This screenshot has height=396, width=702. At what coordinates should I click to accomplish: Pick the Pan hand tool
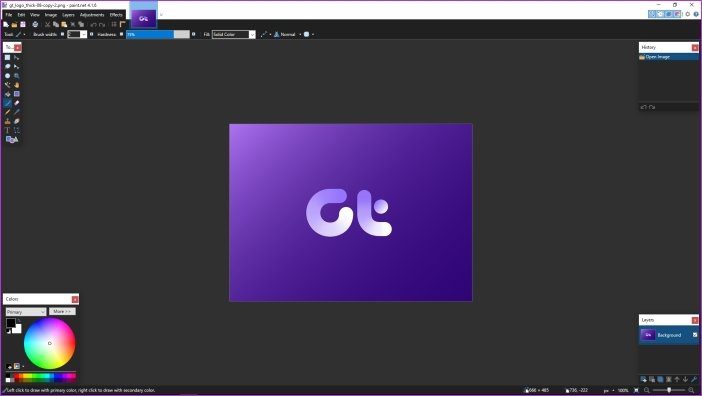17,85
